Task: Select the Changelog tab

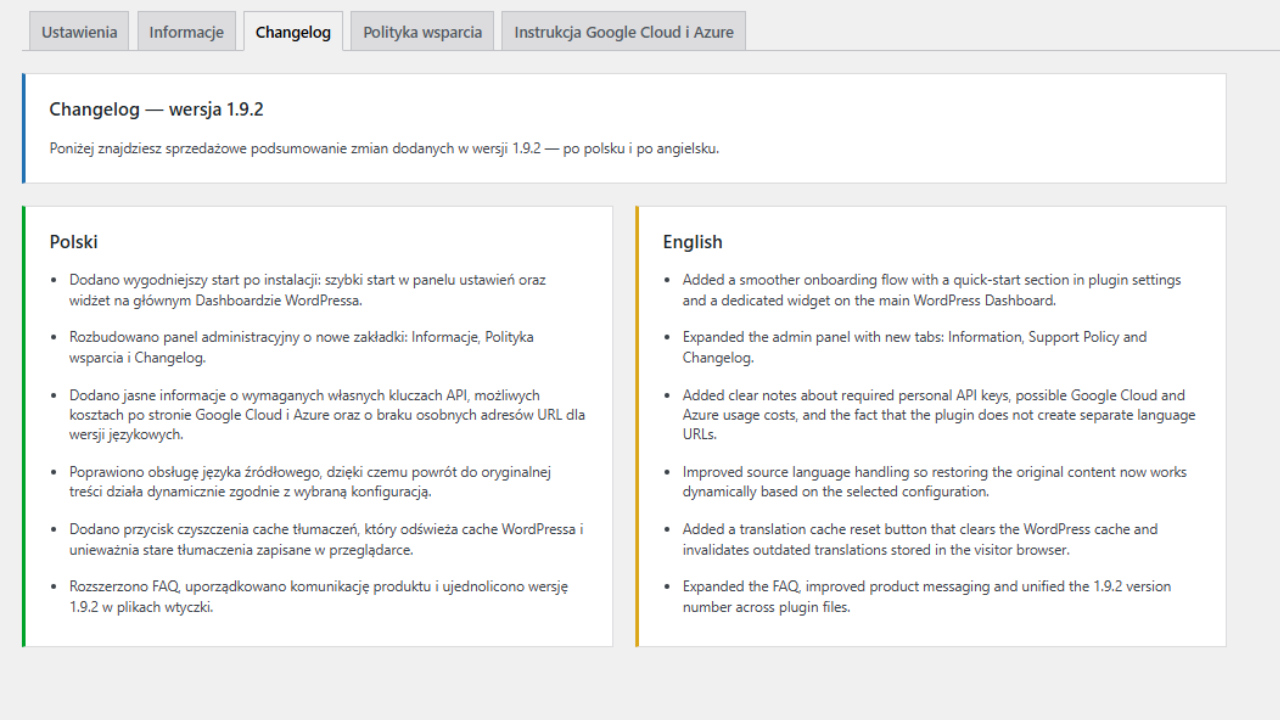Action: click(293, 32)
